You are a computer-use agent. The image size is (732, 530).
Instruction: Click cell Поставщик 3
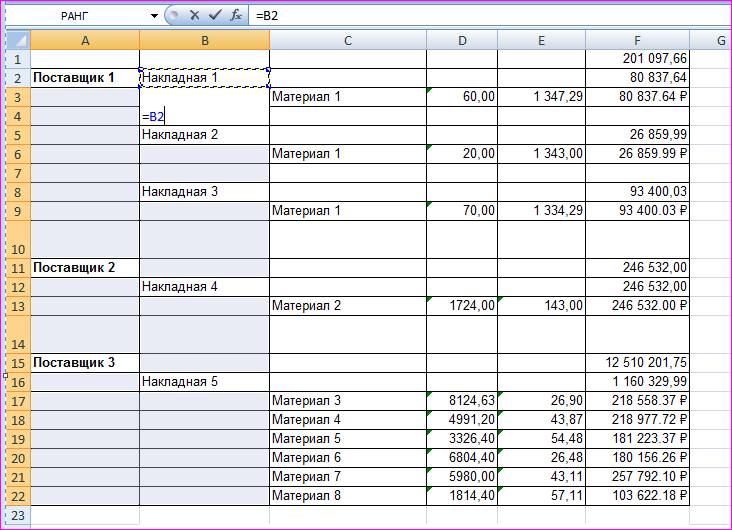click(85, 362)
